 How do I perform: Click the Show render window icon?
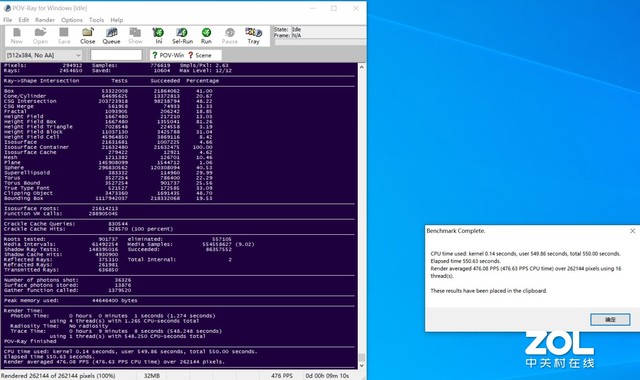(135, 36)
